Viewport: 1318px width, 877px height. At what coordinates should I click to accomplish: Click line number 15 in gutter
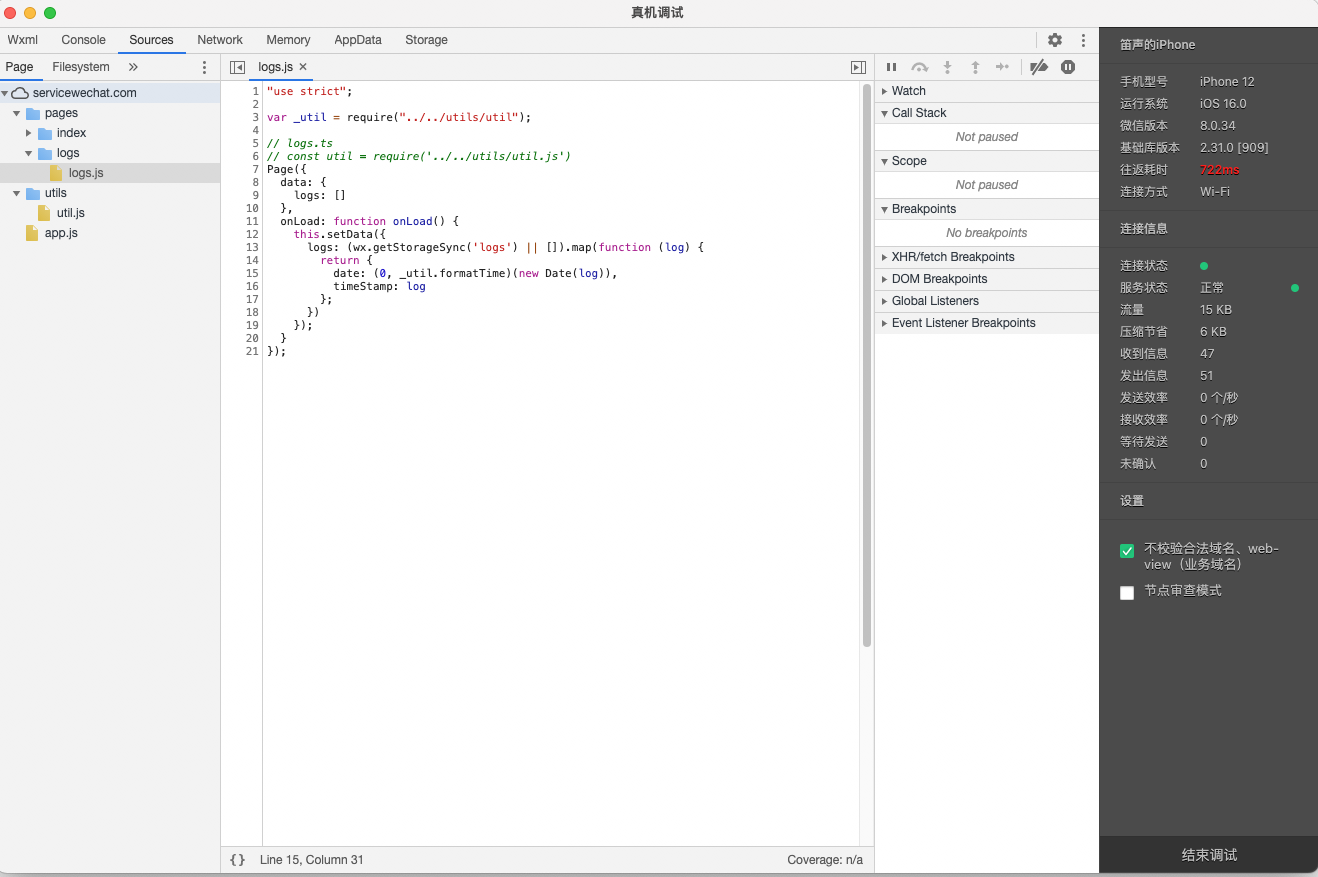(252, 273)
